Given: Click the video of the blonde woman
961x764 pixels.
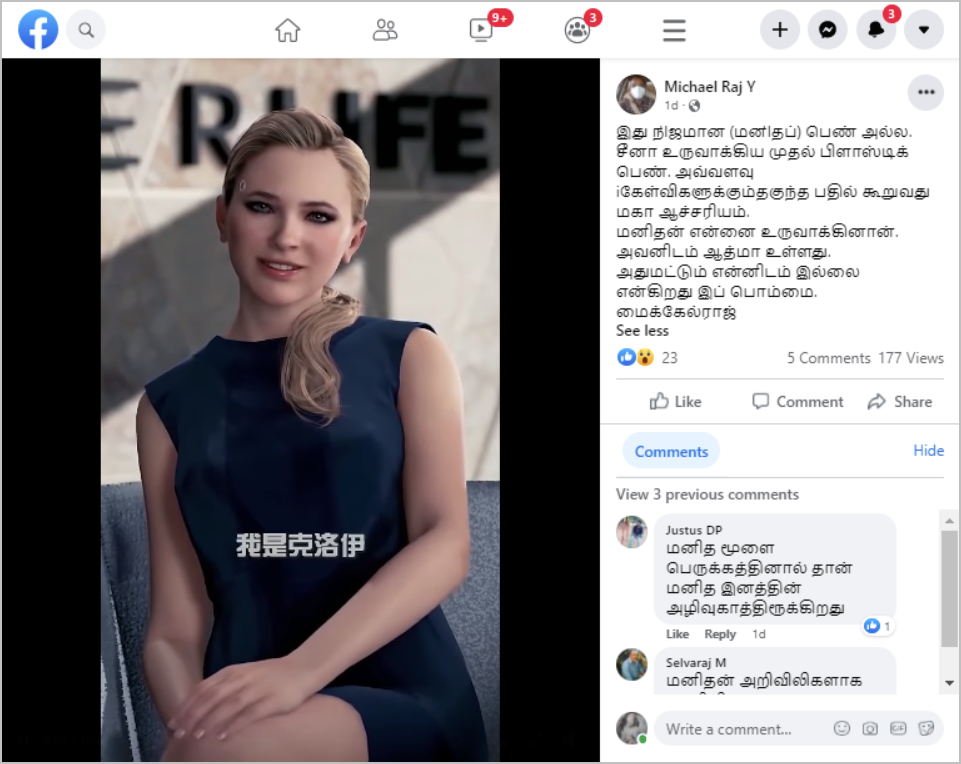Looking at the screenshot, I should pos(300,410).
